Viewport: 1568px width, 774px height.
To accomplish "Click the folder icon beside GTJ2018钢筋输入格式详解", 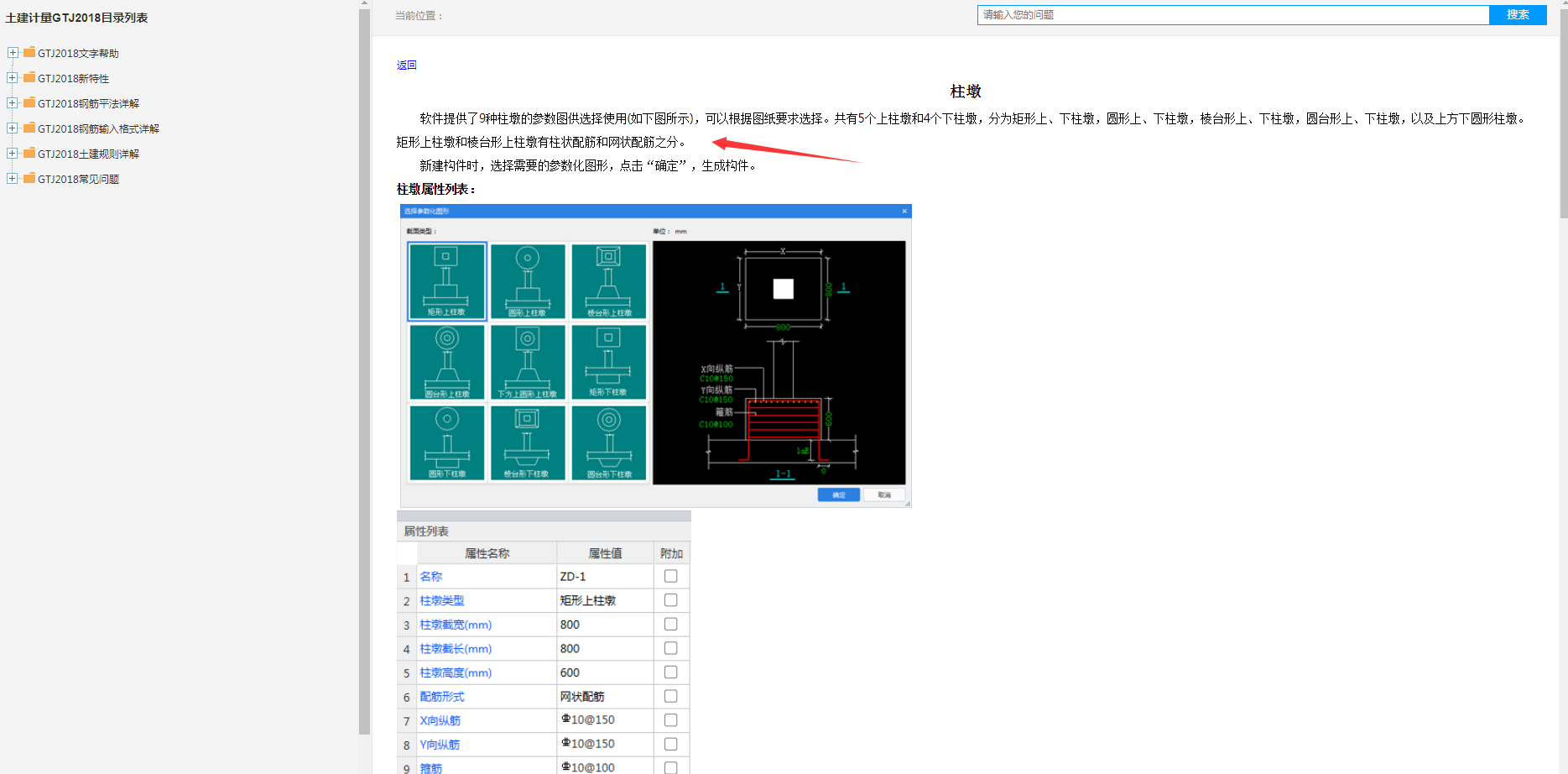I will (29, 128).
